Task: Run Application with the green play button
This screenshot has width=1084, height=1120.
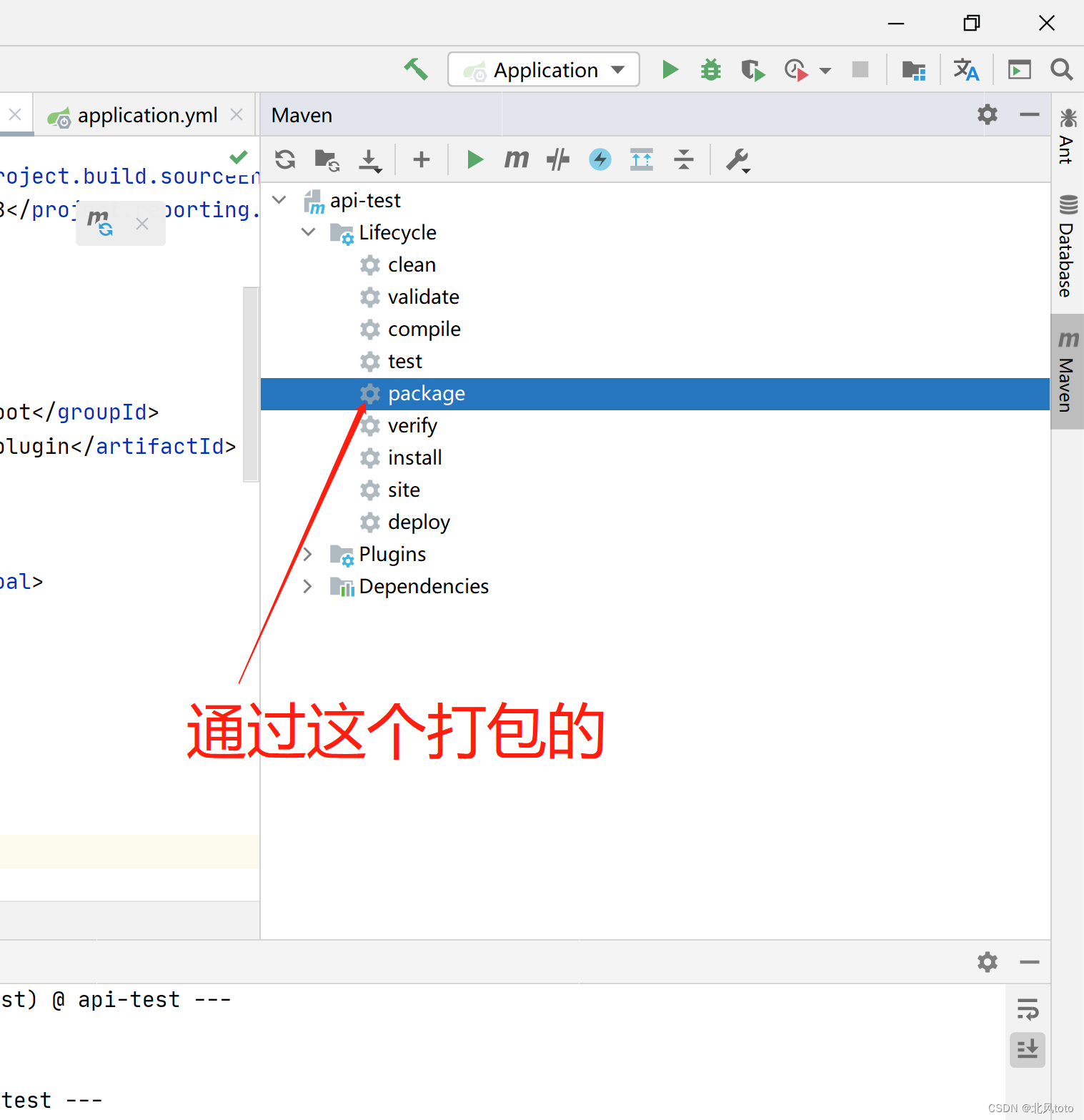Action: pos(670,69)
